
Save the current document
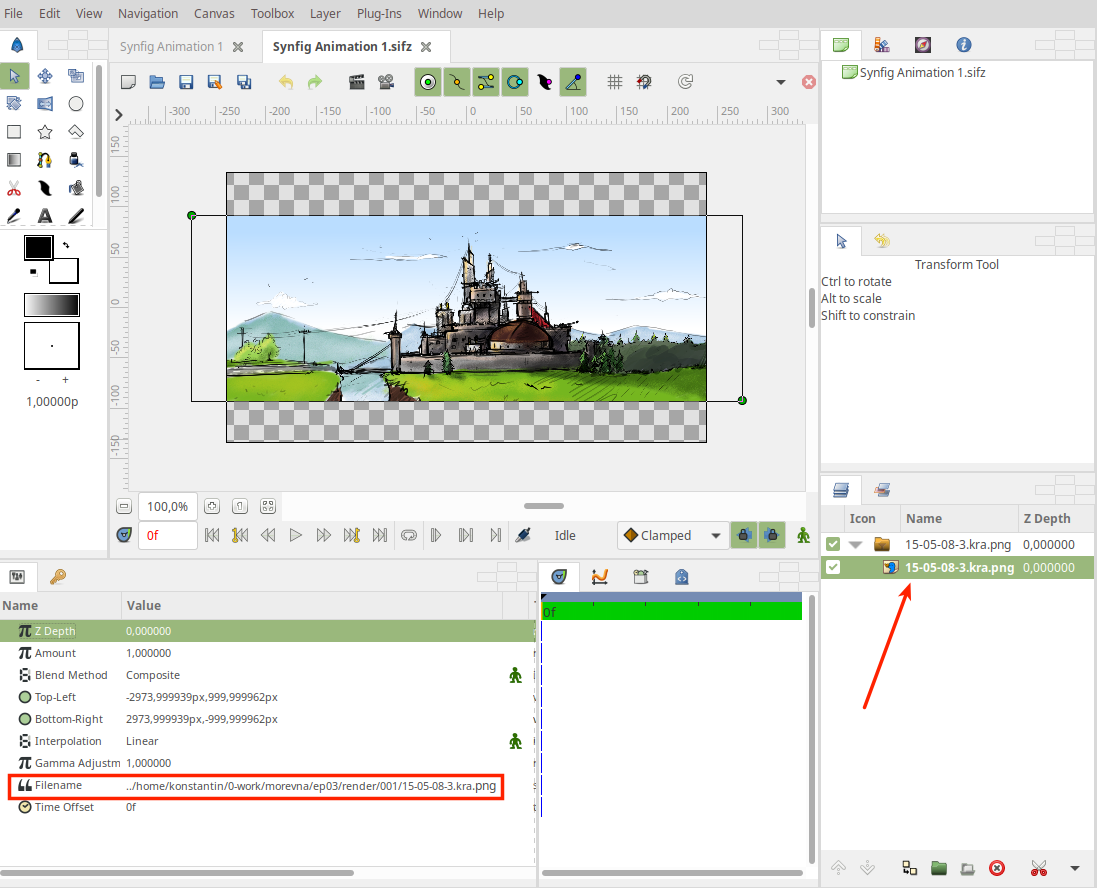tap(186, 82)
